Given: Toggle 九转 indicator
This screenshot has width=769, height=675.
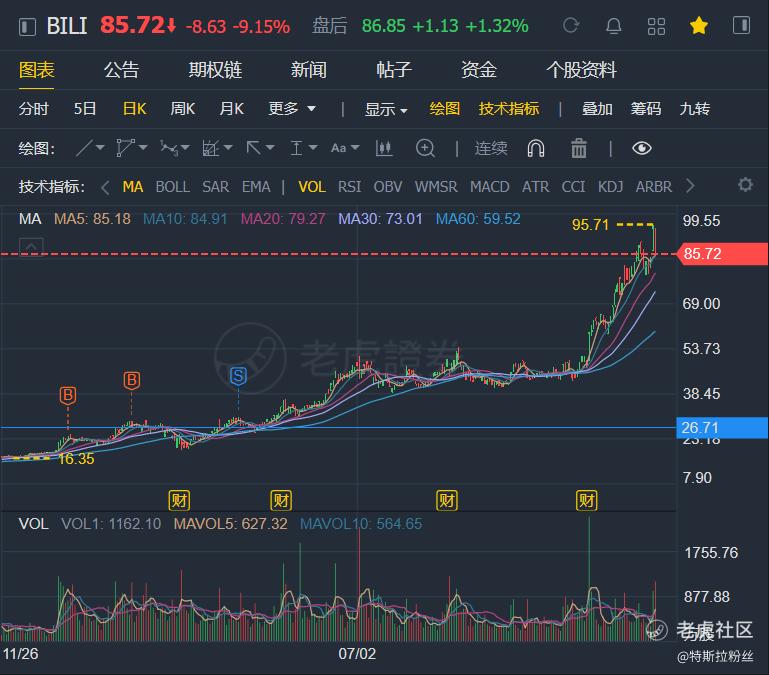Looking at the screenshot, I should [x=694, y=108].
